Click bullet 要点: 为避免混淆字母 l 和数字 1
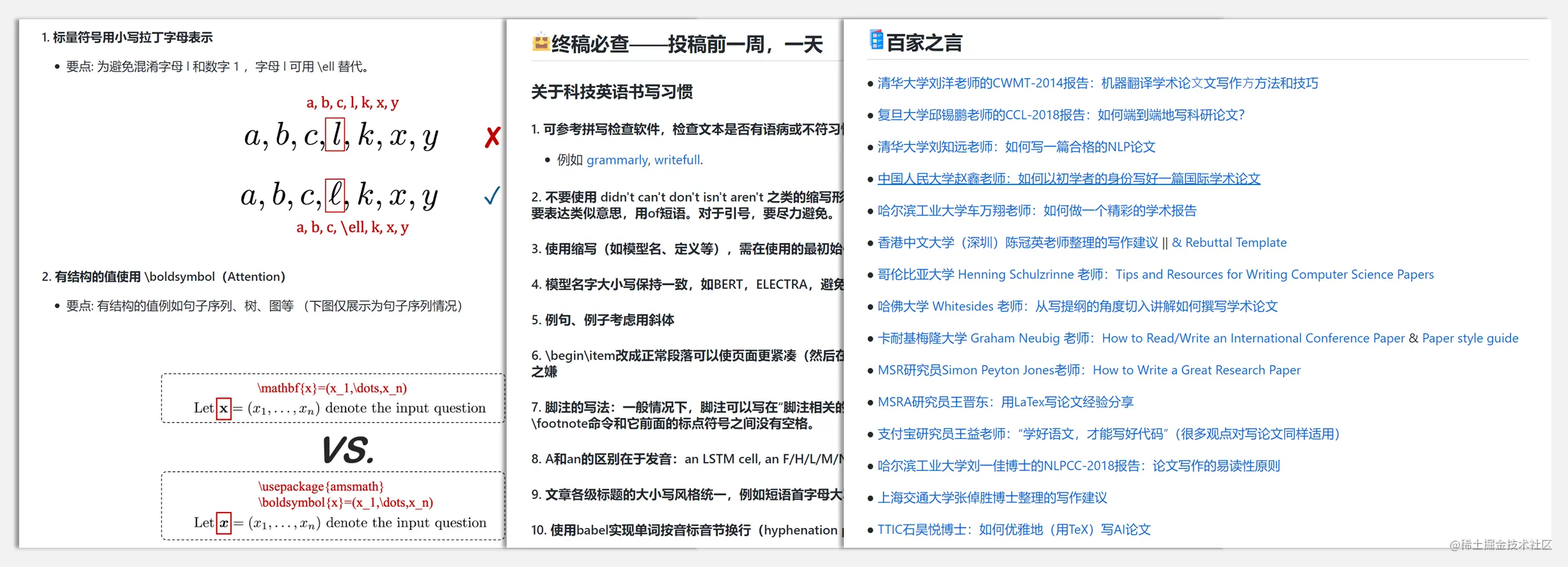This screenshot has height=567, width=1568. (218, 67)
